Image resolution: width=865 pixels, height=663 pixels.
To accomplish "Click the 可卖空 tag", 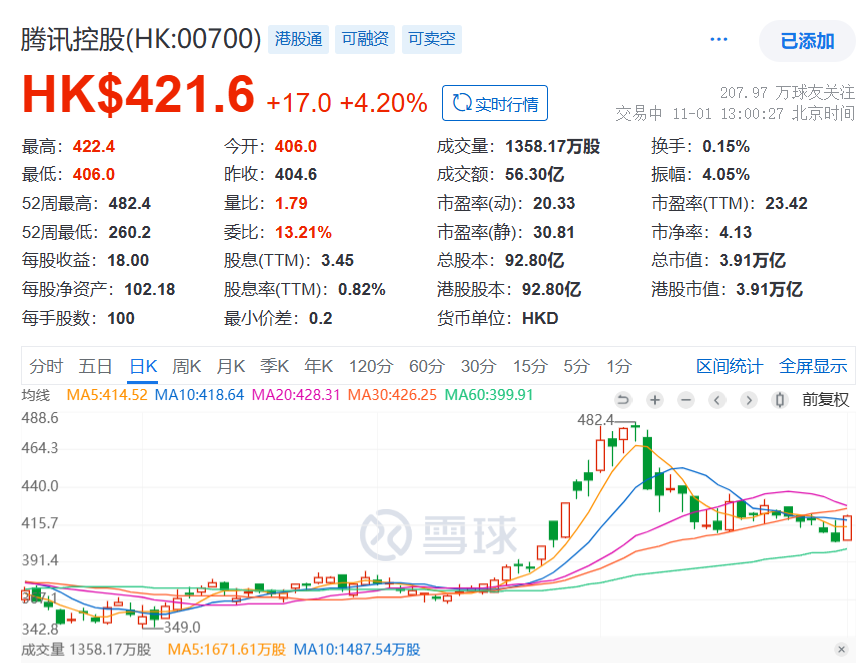I will point(431,39).
